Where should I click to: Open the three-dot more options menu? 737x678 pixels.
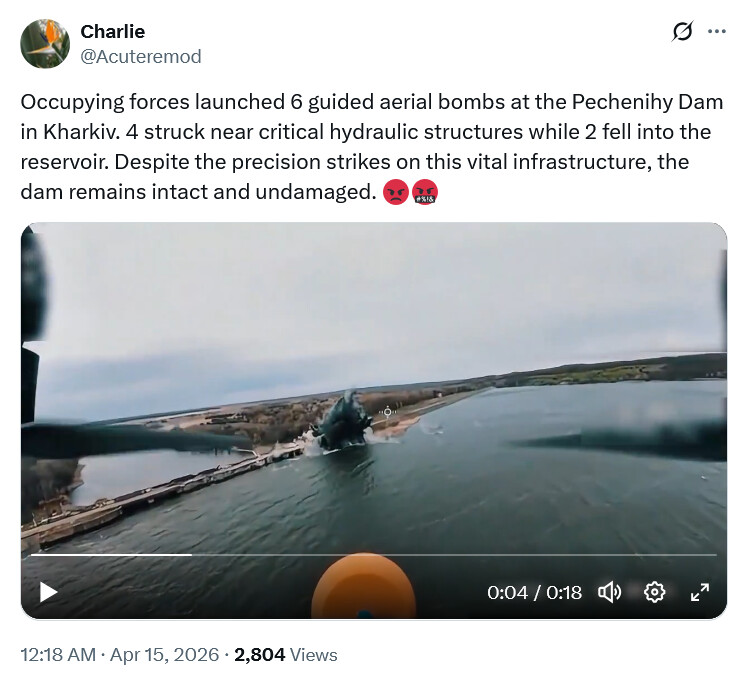click(x=716, y=32)
